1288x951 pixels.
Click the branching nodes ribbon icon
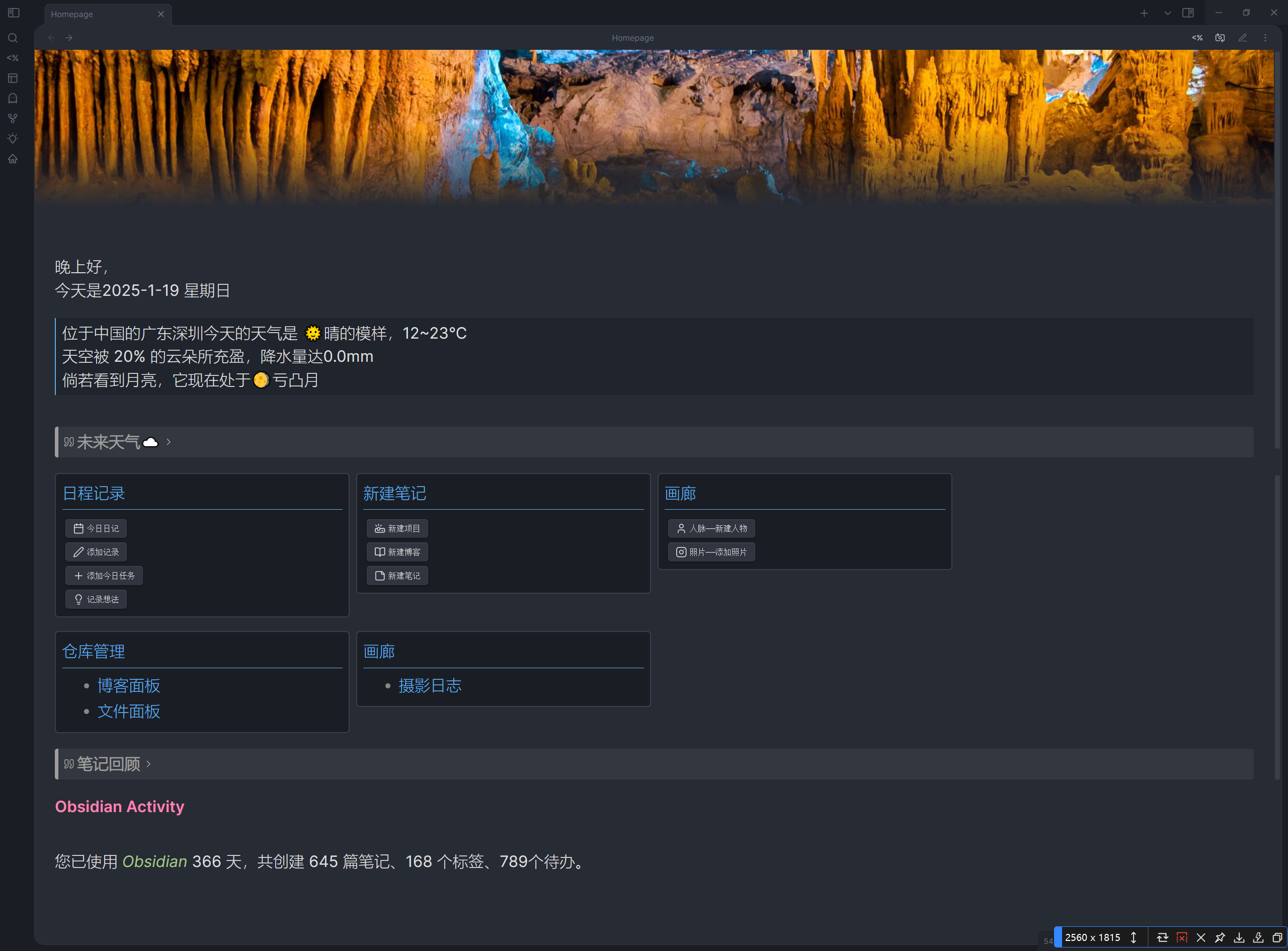pos(13,119)
